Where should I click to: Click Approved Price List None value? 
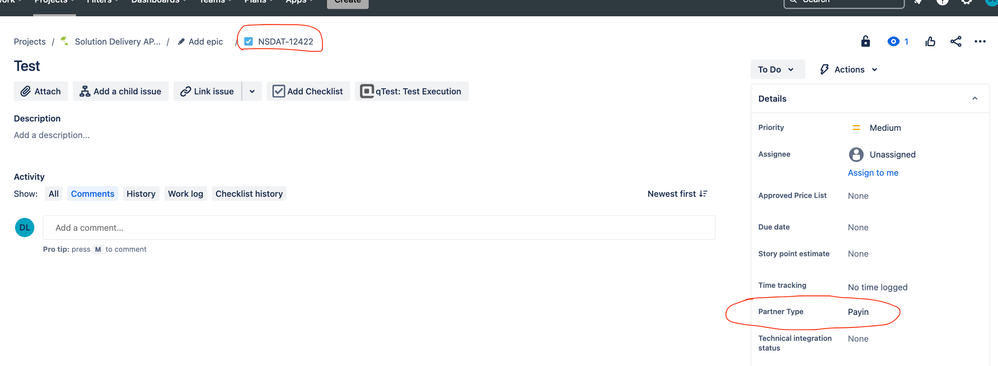tap(858, 196)
